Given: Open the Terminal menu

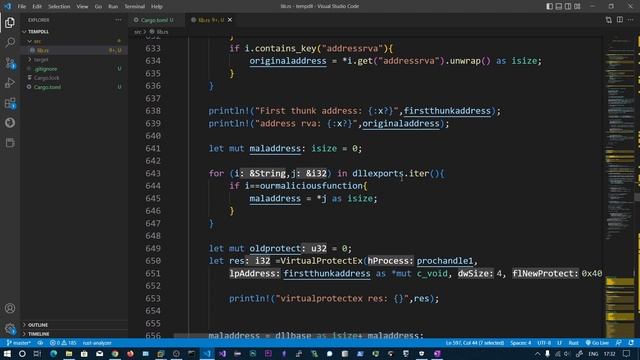Looking at the screenshot, I should [x=134, y=7].
